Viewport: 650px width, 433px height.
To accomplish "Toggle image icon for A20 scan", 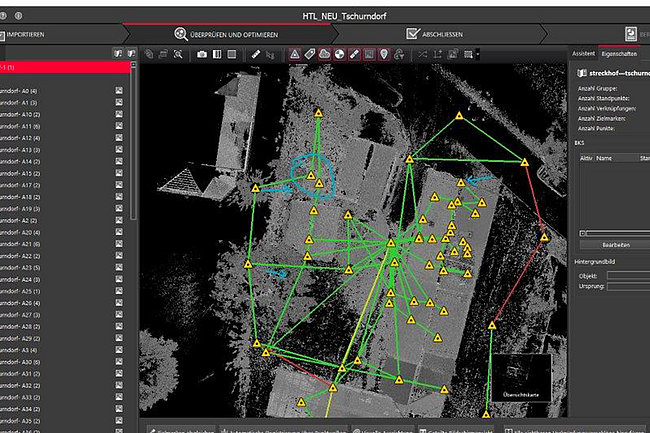I will click(118, 232).
